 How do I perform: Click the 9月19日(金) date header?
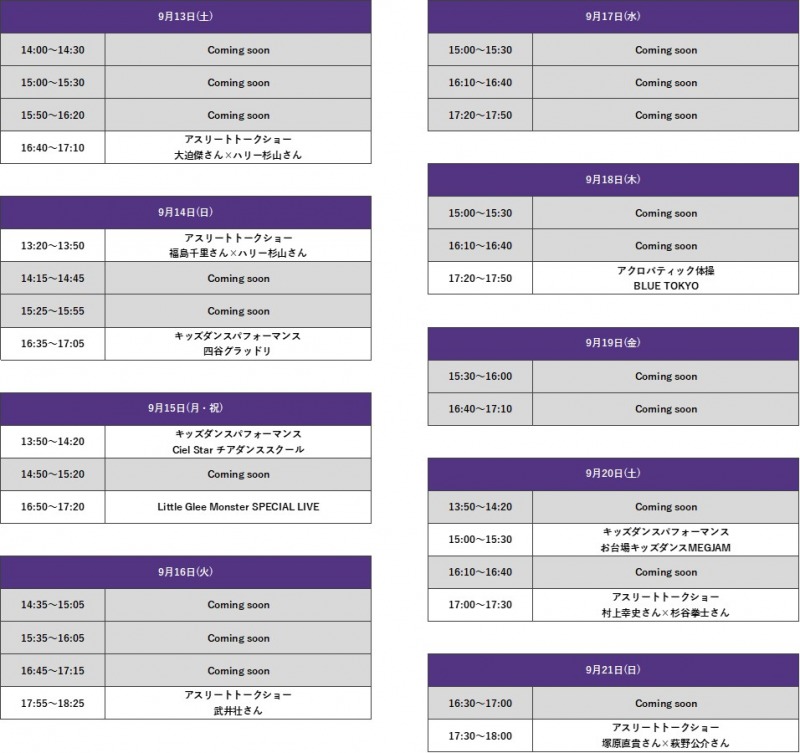point(613,343)
